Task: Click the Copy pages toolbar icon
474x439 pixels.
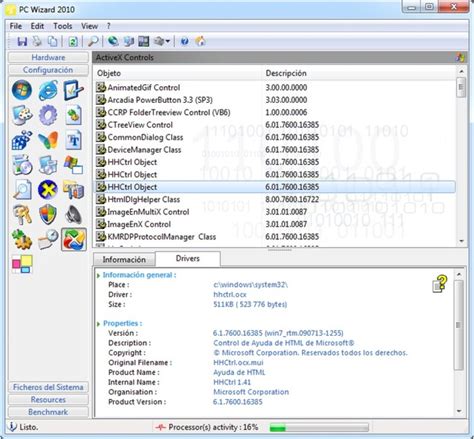Action: click(x=52, y=41)
